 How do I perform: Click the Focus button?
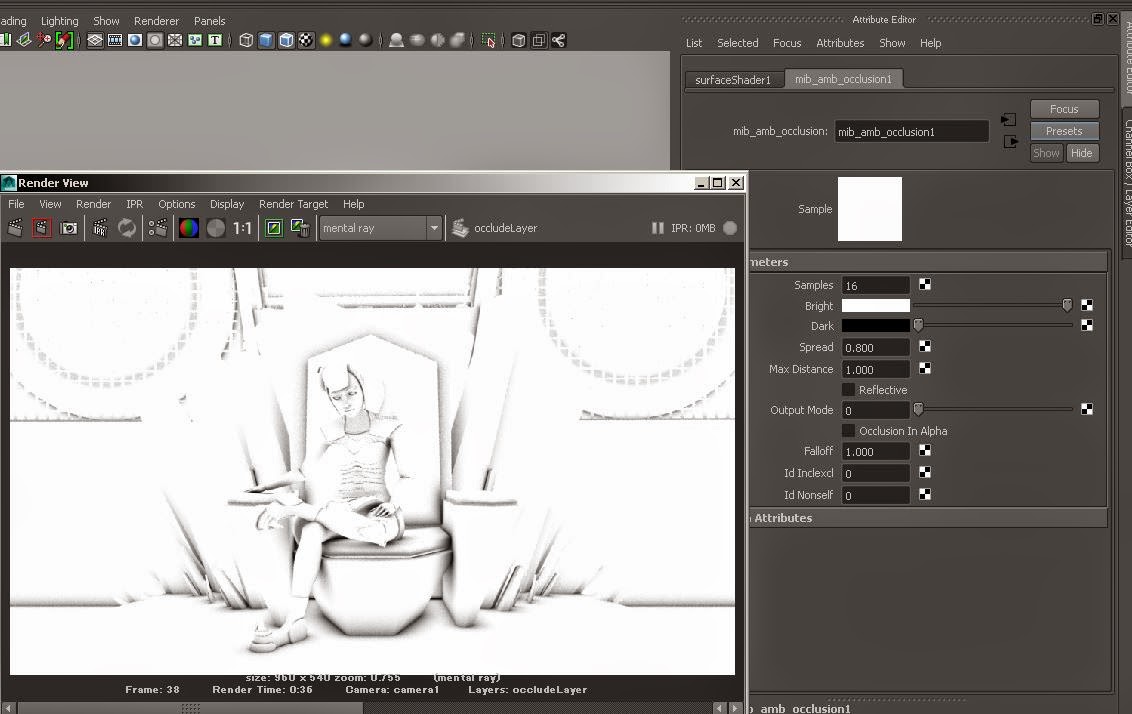tap(1064, 109)
